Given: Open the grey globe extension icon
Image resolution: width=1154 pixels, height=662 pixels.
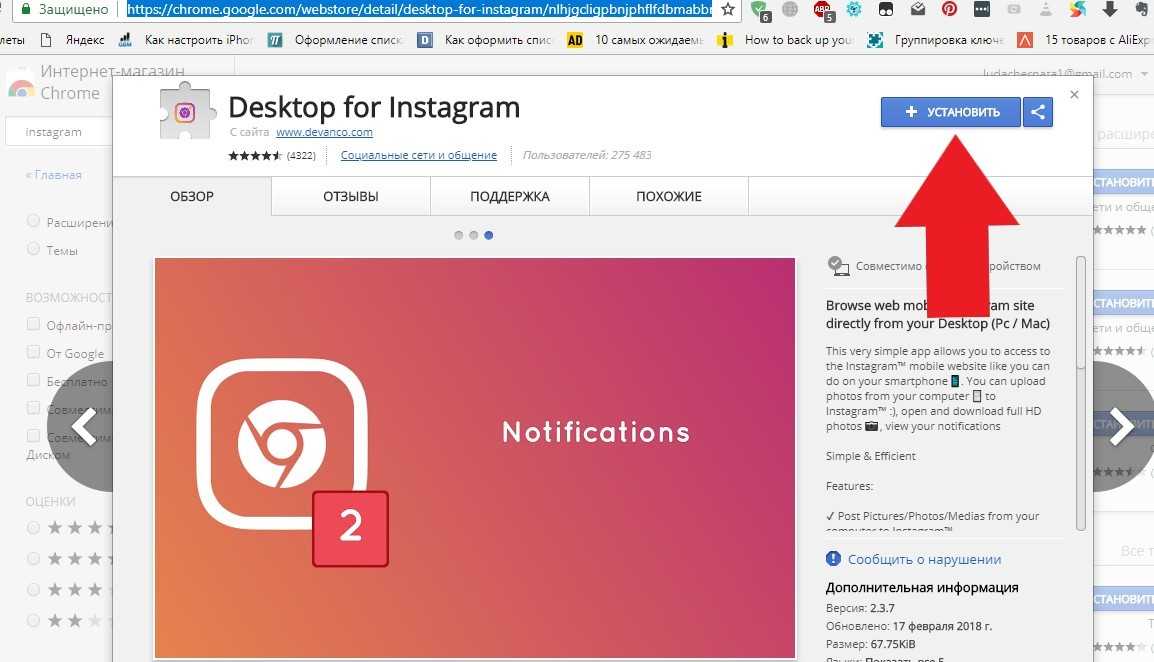Looking at the screenshot, I should (790, 10).
